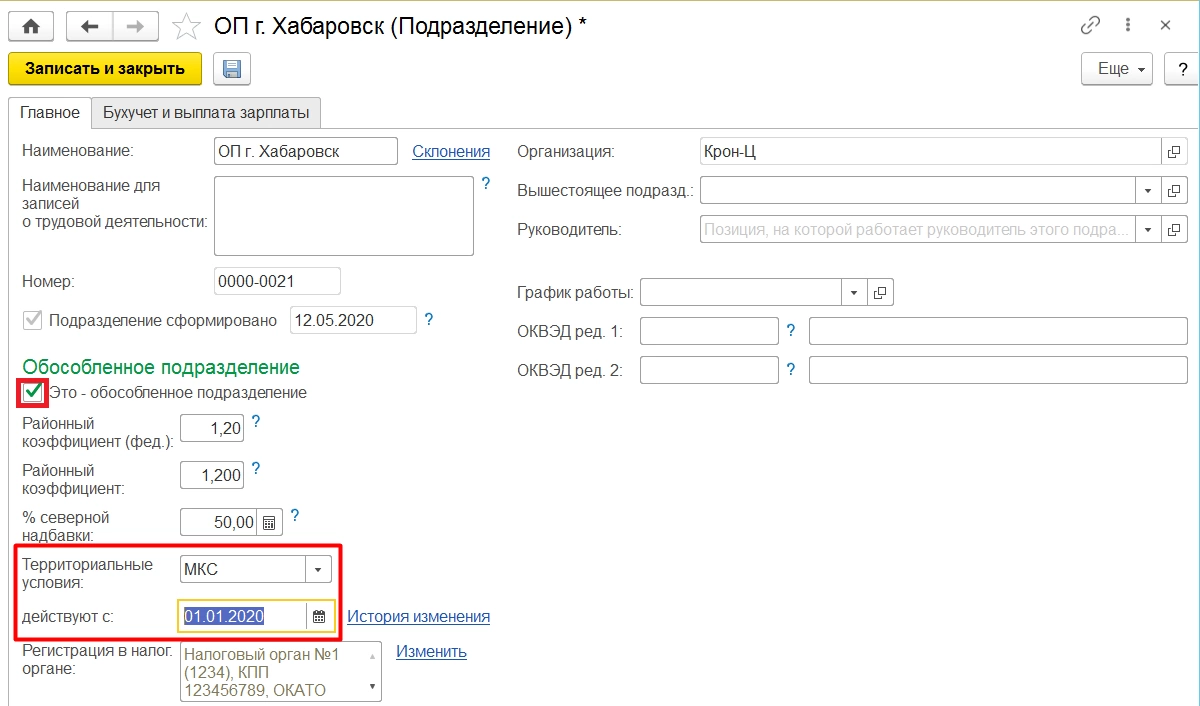Viewport: 1200px width, 706px height.
Task: Click into the Номер input field
Action: (x=277, y=282)
